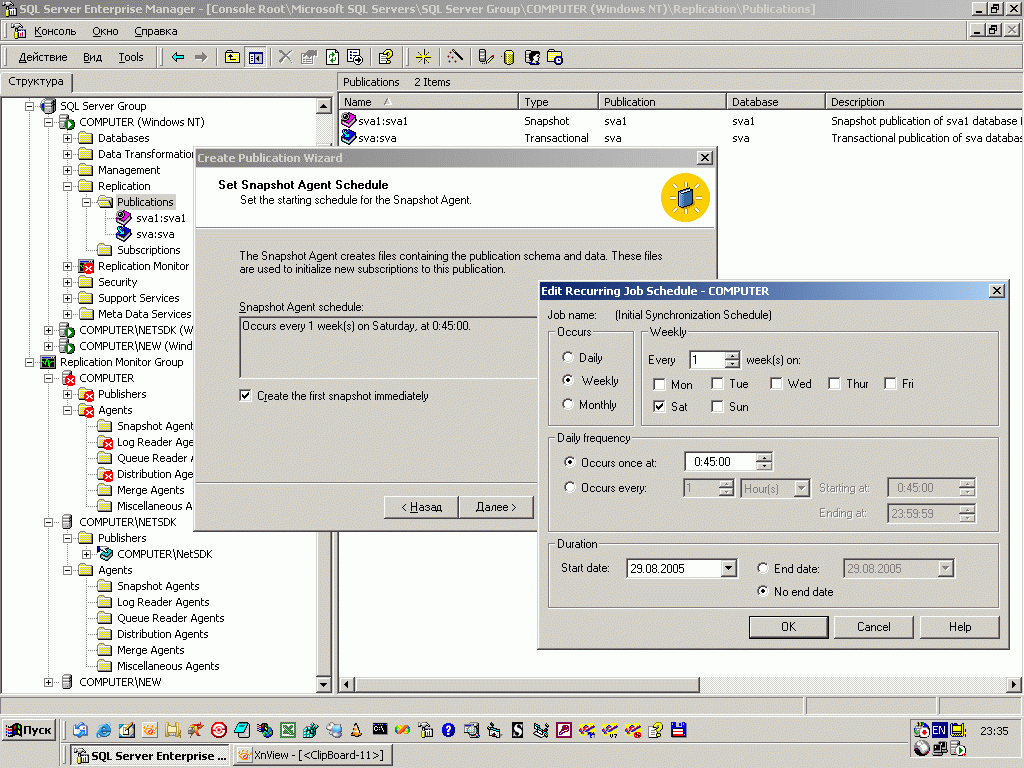Image resolution: width=1024 pixels, height=768 pixels.
Task: Increase the Every week(s) spinner value
Action: coord(732,355)
